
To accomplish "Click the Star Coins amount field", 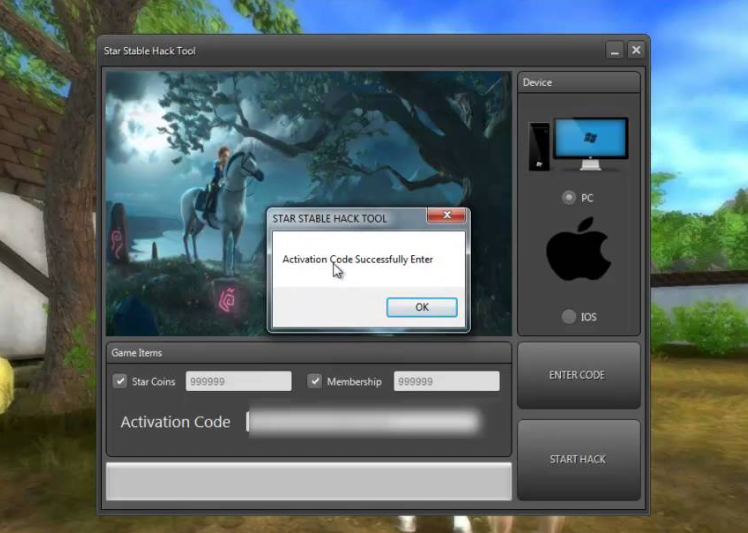I will point(239,381).
